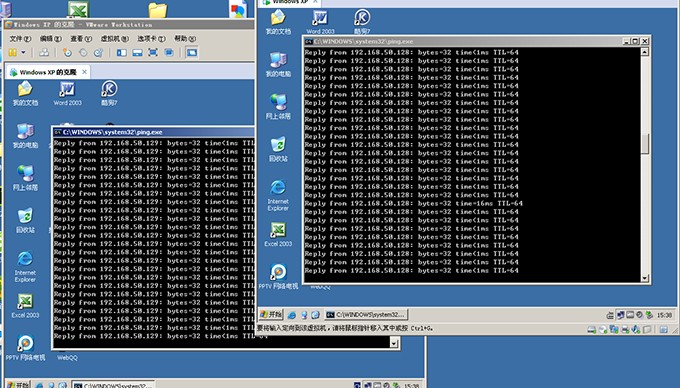This screenshot has height=388, width=680.
Task: Open 酷狗7 shortcut in right VM
Action: 362,22
